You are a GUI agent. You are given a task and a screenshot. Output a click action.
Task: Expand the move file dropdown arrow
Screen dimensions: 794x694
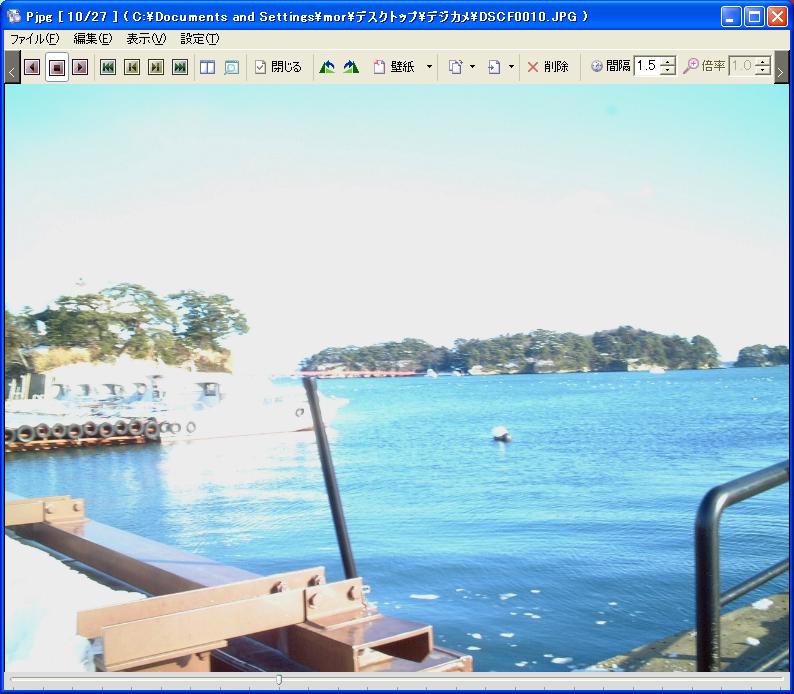coord(511,67)
